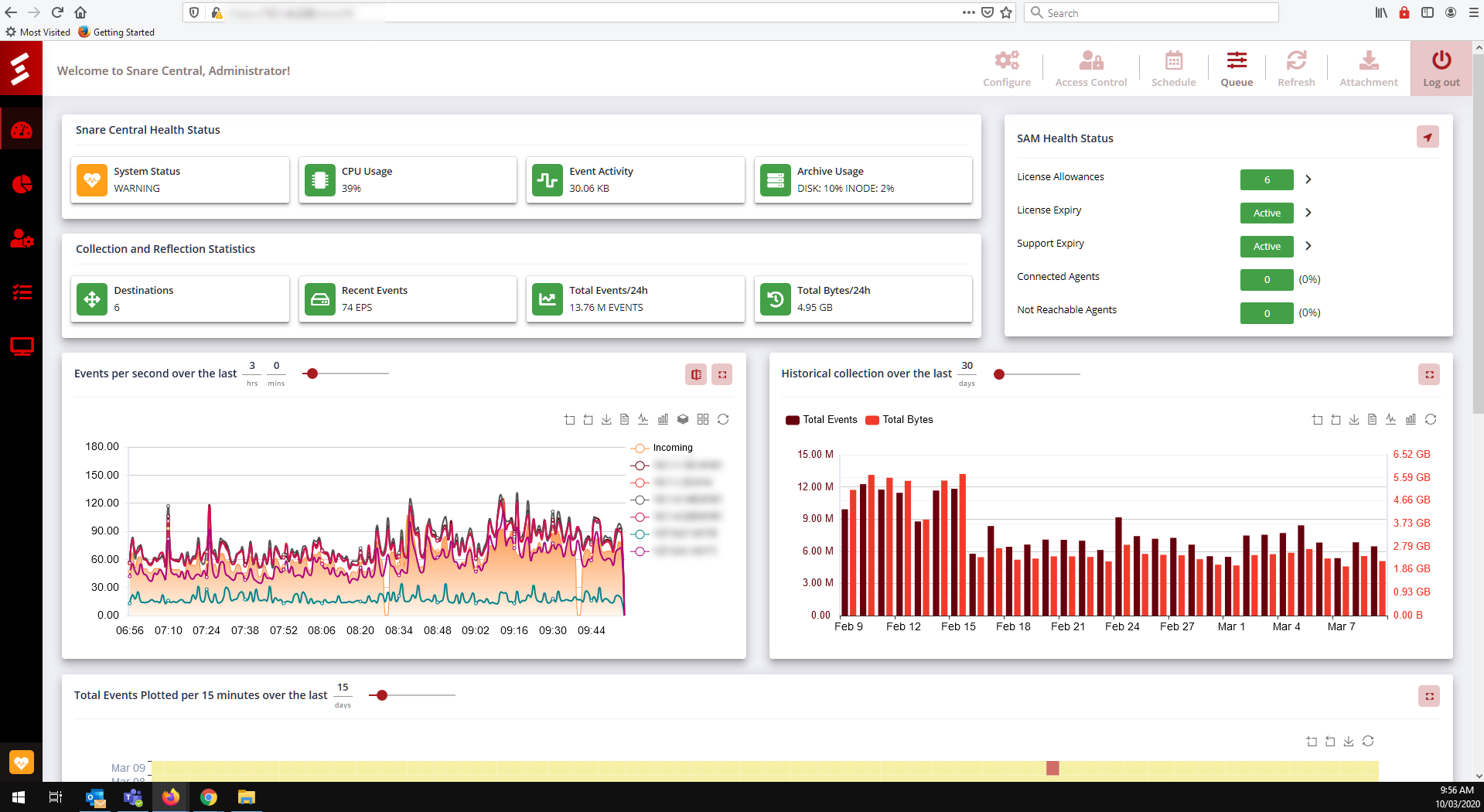Image resolution: width=1484 pixels, height=812 pixels.
Task: Open the Attachment option
Action: 1368,69
